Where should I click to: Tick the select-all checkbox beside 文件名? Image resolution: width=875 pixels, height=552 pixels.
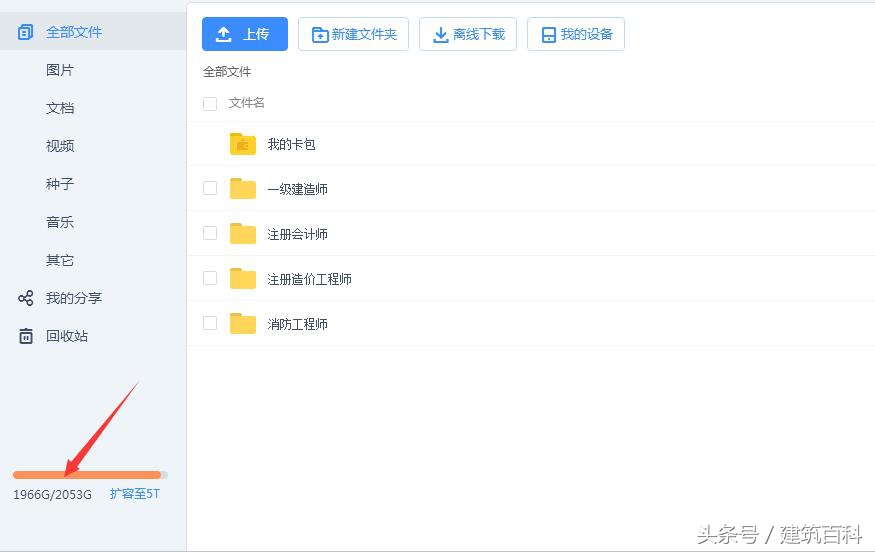pyautogui.click(x=210, y=104)
